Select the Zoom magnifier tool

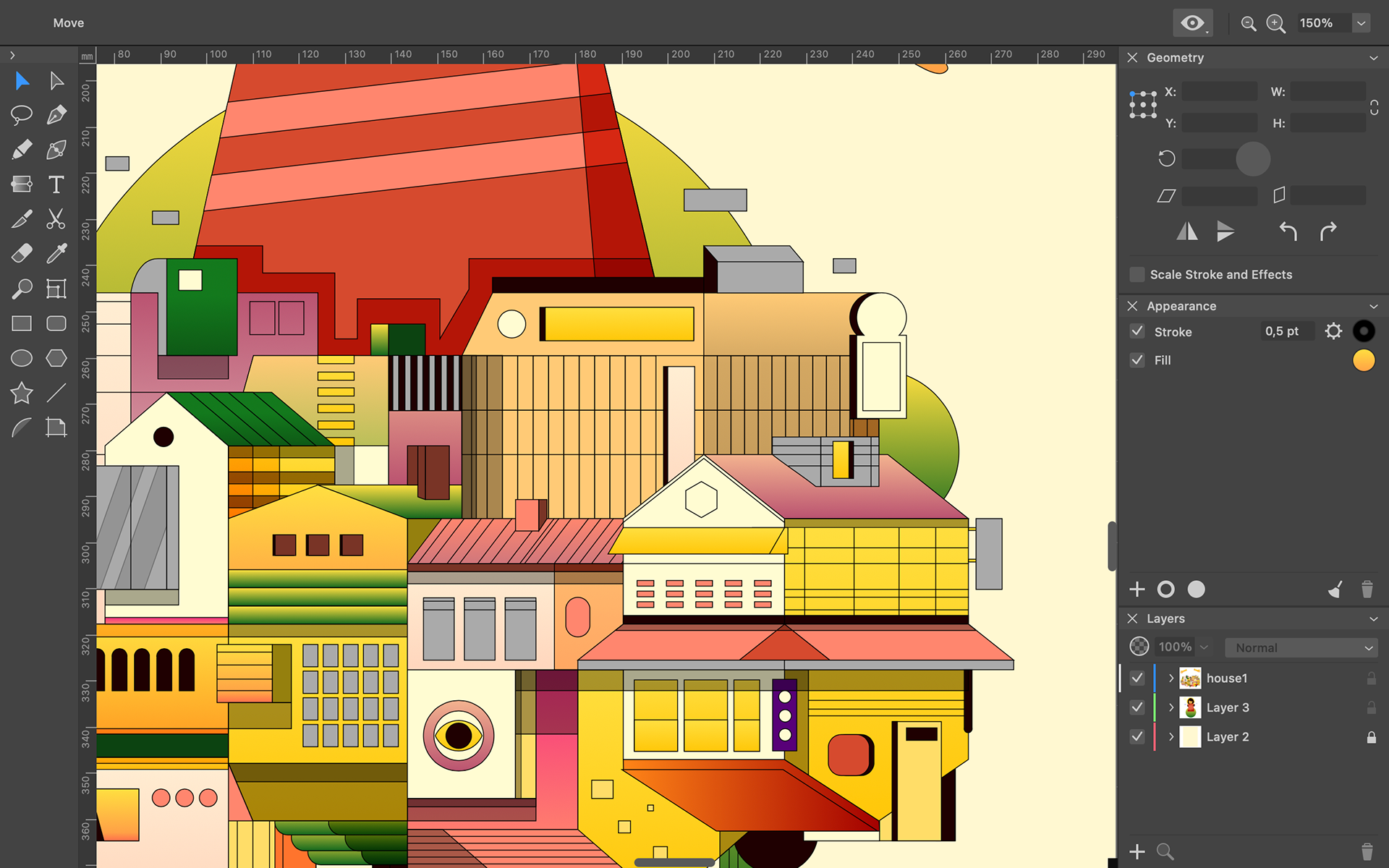(x=22, y=289)
